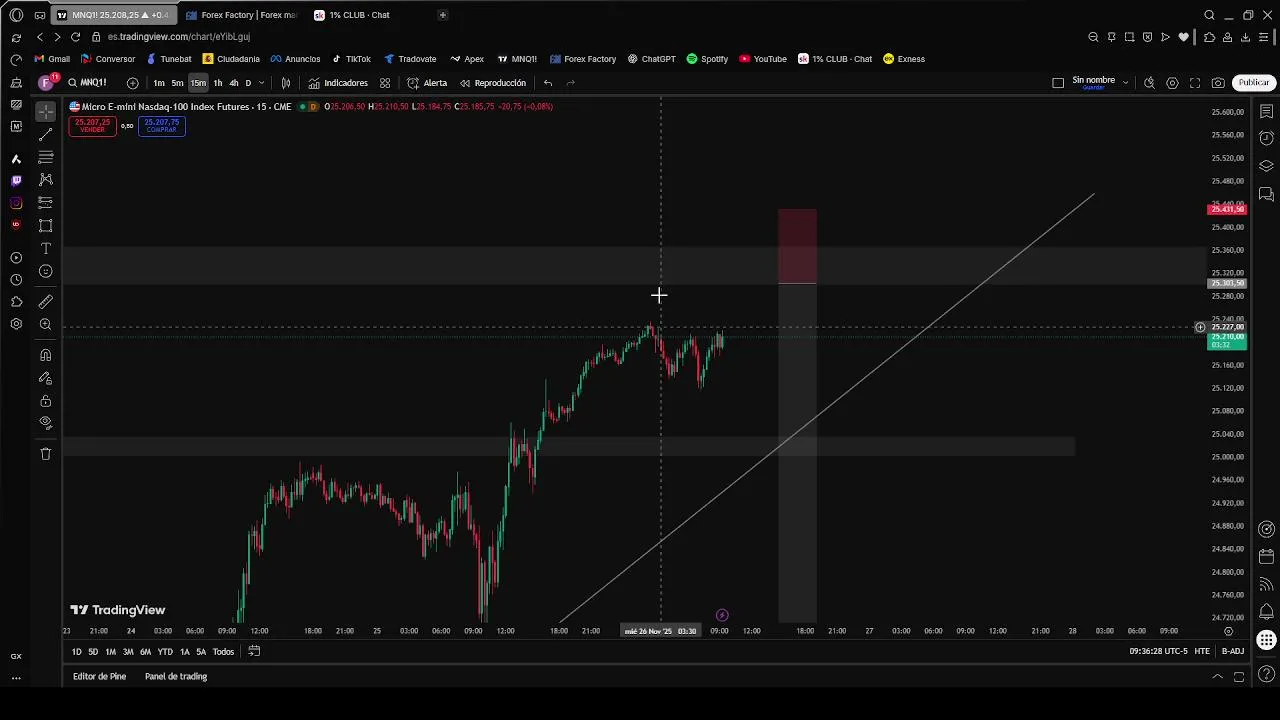Open chart settings gear in top toolbar

[x=1172, y=83]
